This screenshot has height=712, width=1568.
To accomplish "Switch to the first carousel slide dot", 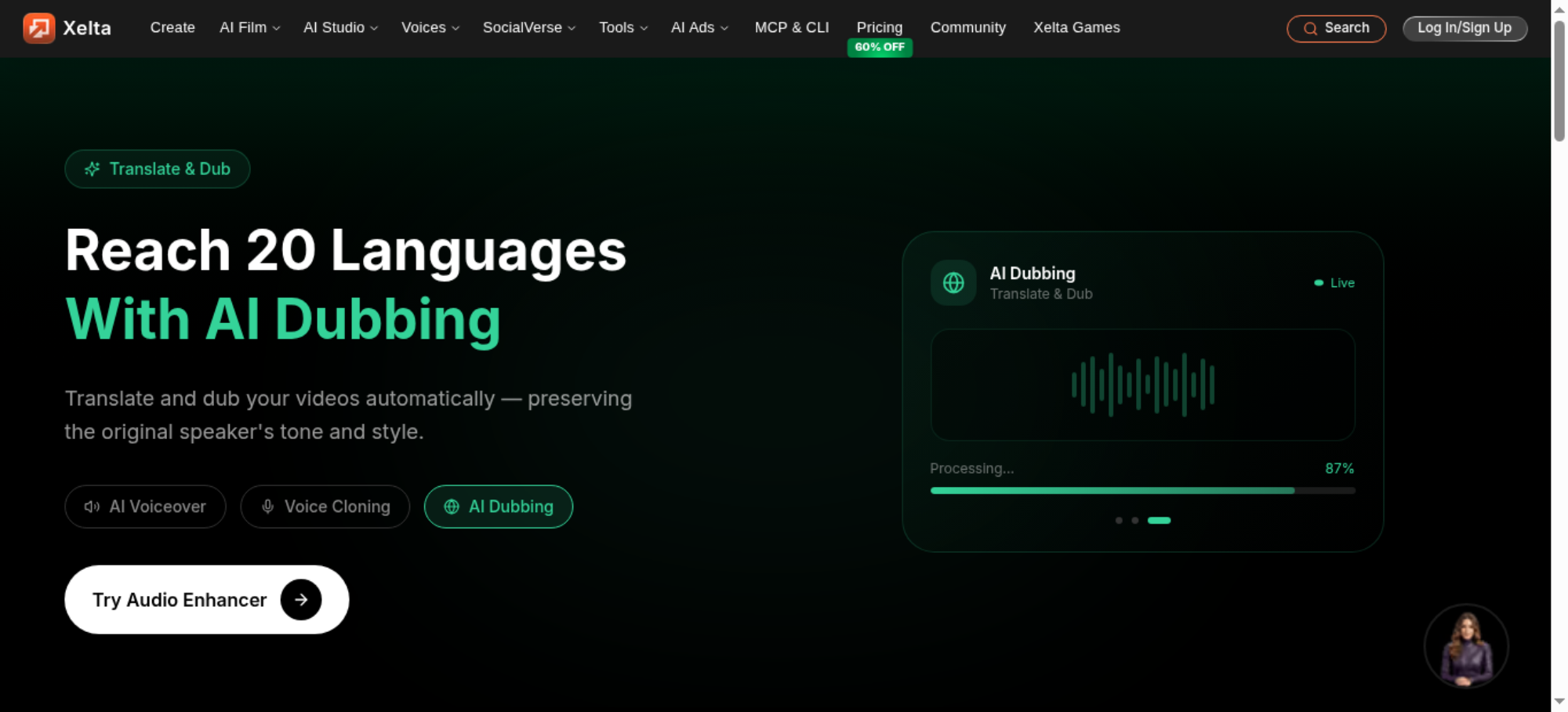I will click(x=1119, y=521).
